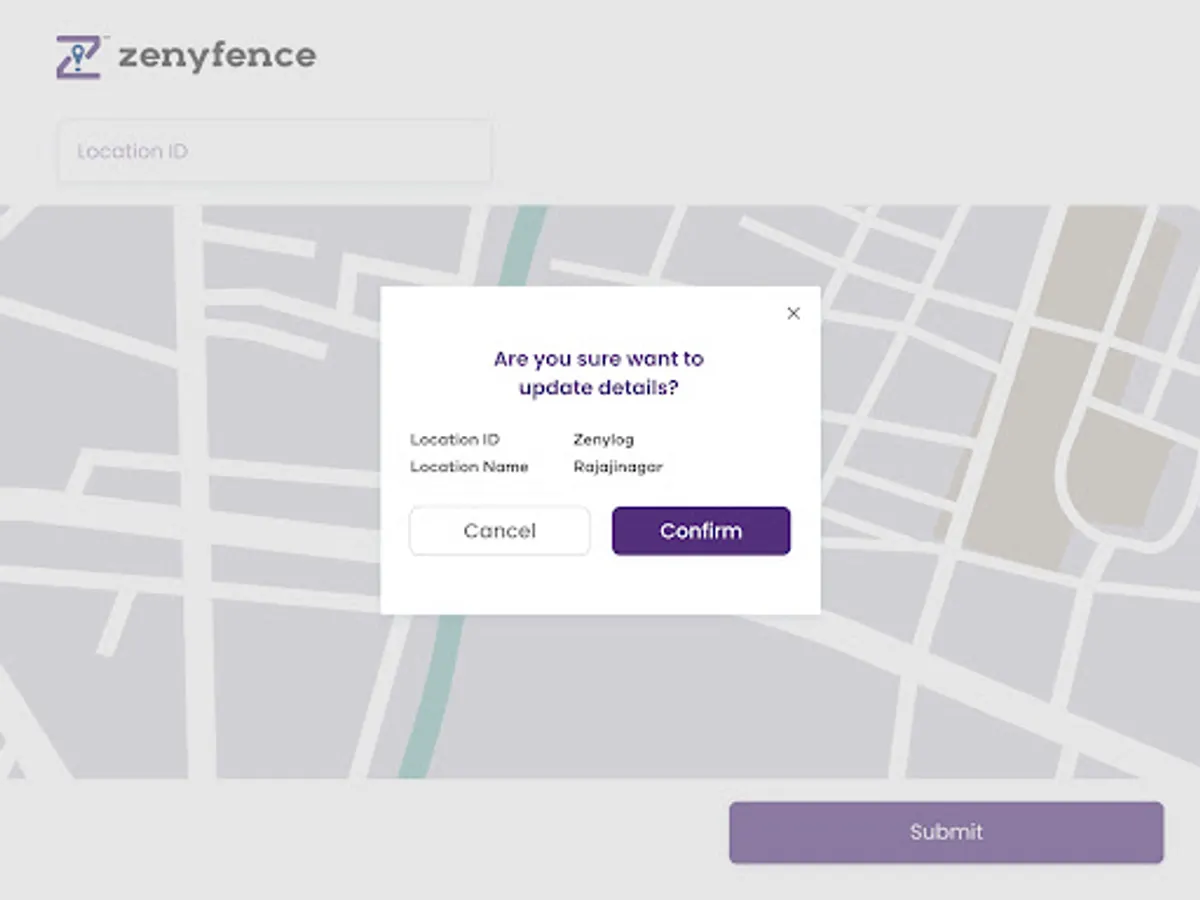Viewport: 1200px width, 900px height.
Task: Focus the Location ID input field
Action: click(275, 152)
